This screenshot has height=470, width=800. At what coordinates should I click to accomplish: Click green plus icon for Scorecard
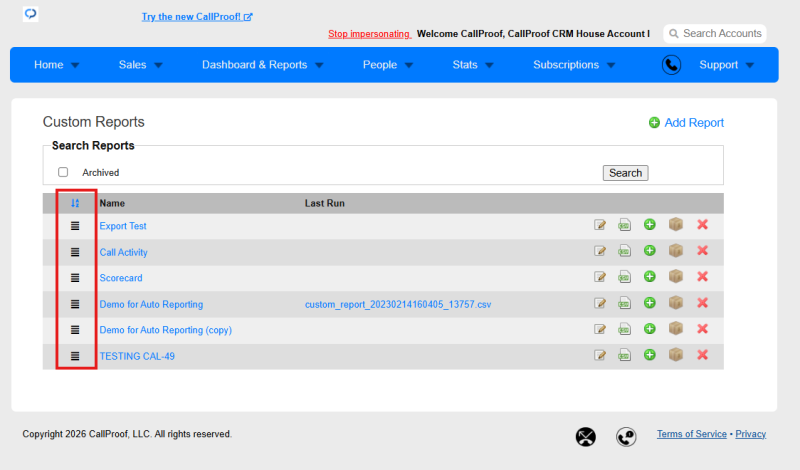click(x=649, y=277)
